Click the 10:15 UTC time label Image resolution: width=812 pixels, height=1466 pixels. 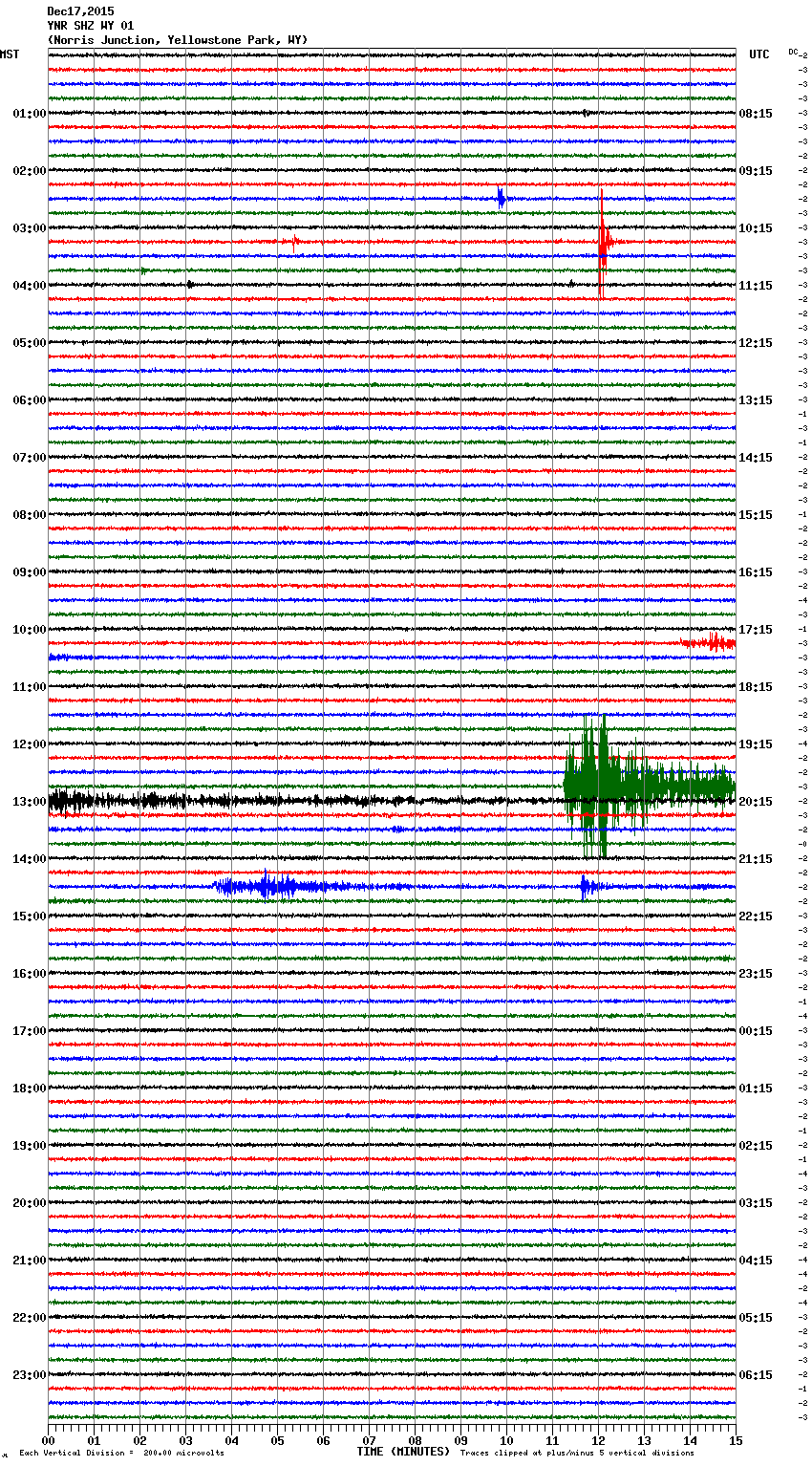coord(756,228)
